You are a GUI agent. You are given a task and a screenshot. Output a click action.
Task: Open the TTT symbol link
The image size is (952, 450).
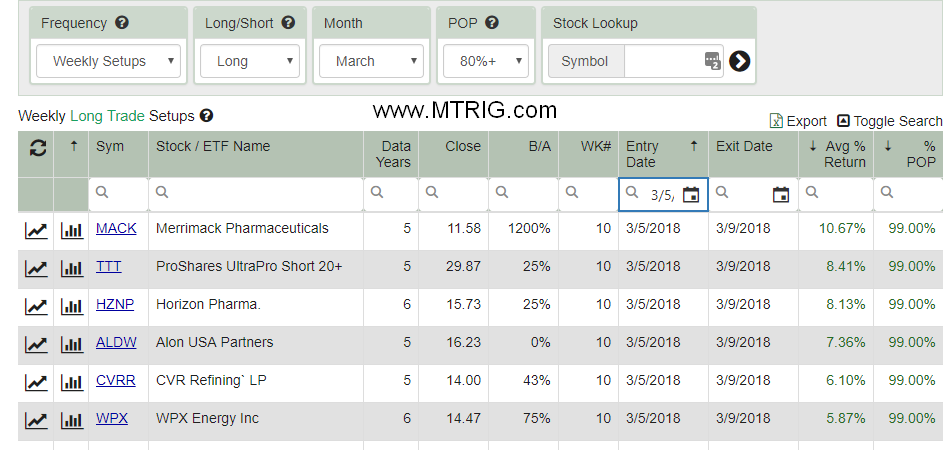tap(109, 266)
